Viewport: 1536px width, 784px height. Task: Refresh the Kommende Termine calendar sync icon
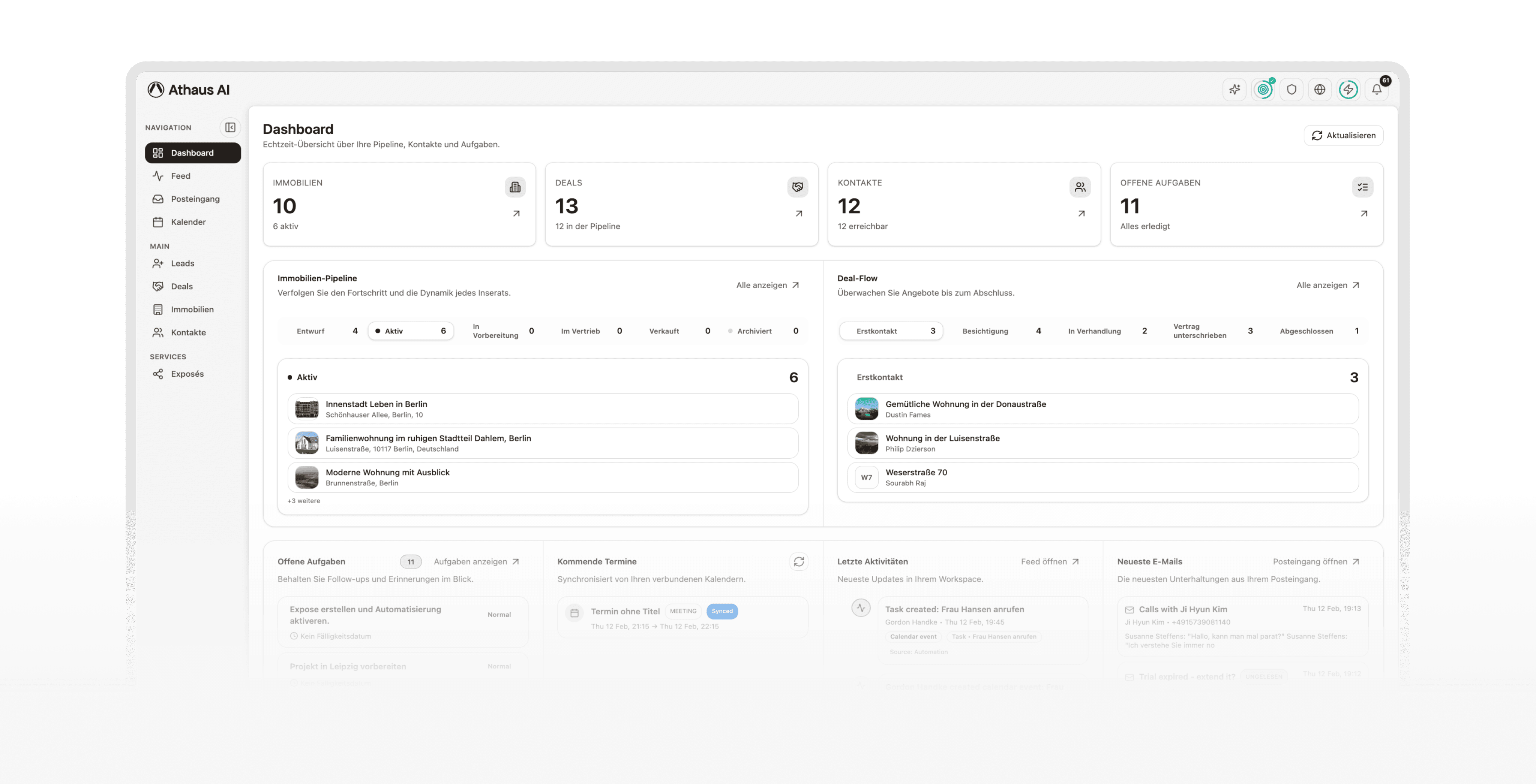(798, 561)
